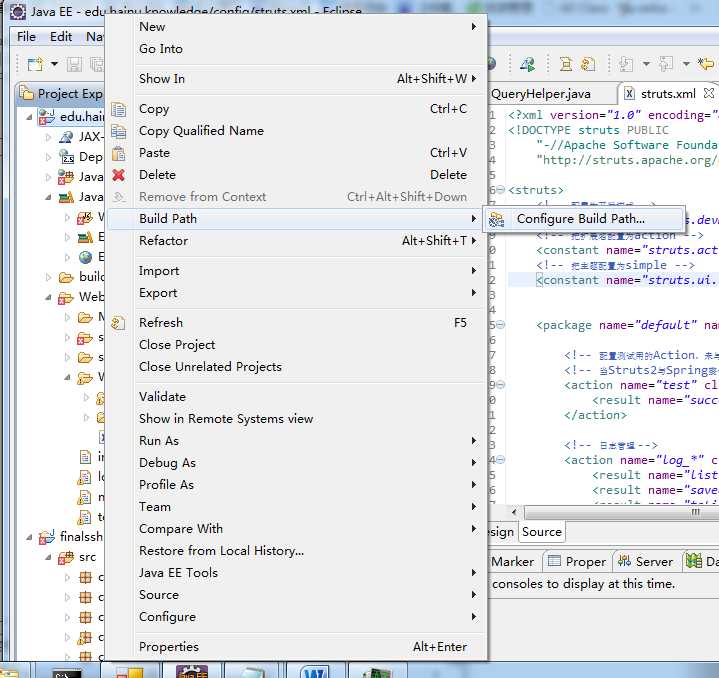This screenshot has height=678, width=719.
Task: Click the Configure Build Path icon
Action: pos(496,220)
